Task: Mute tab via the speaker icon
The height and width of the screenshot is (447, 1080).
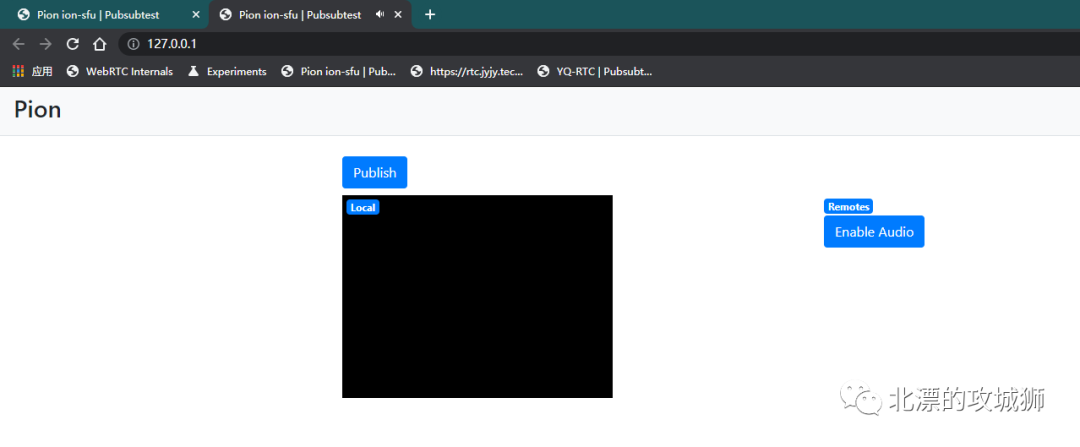Action: (380, 14)
